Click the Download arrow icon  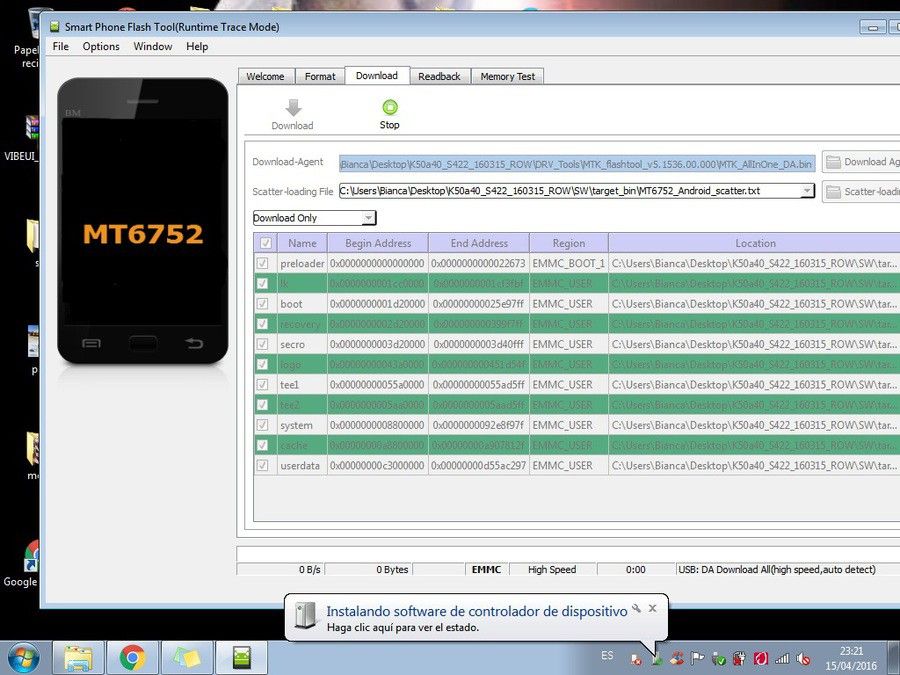click(x=293, y=107)
